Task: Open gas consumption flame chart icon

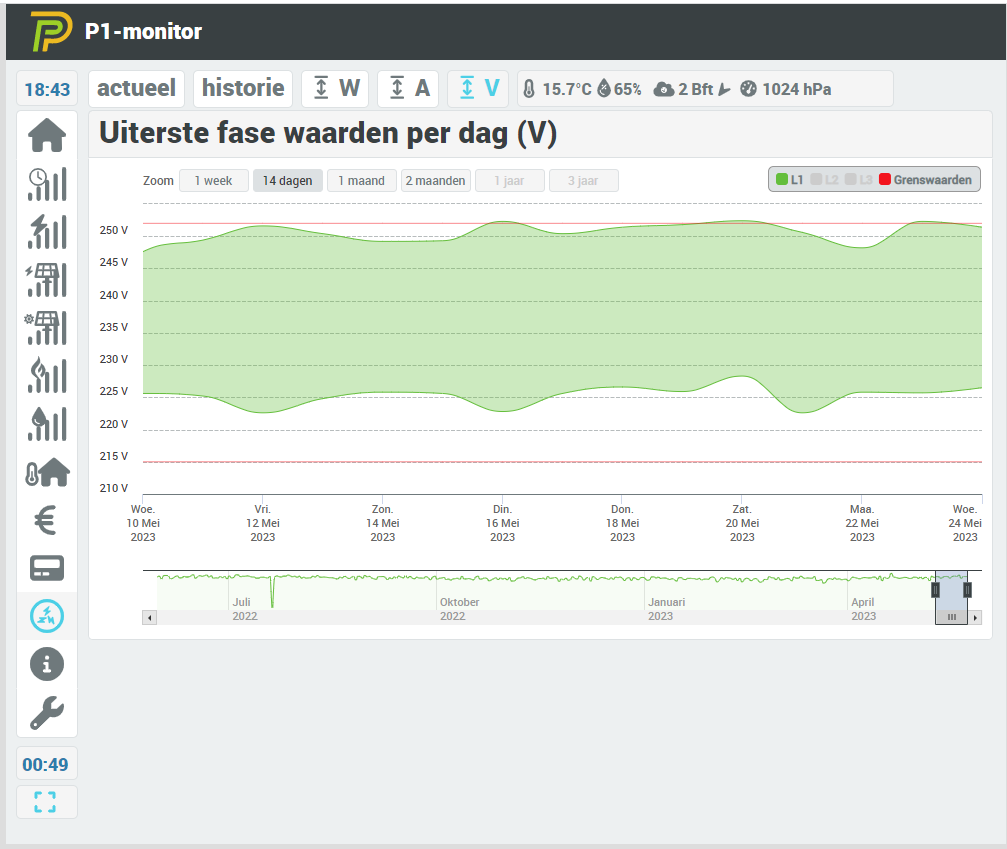Action: point(47,376)
